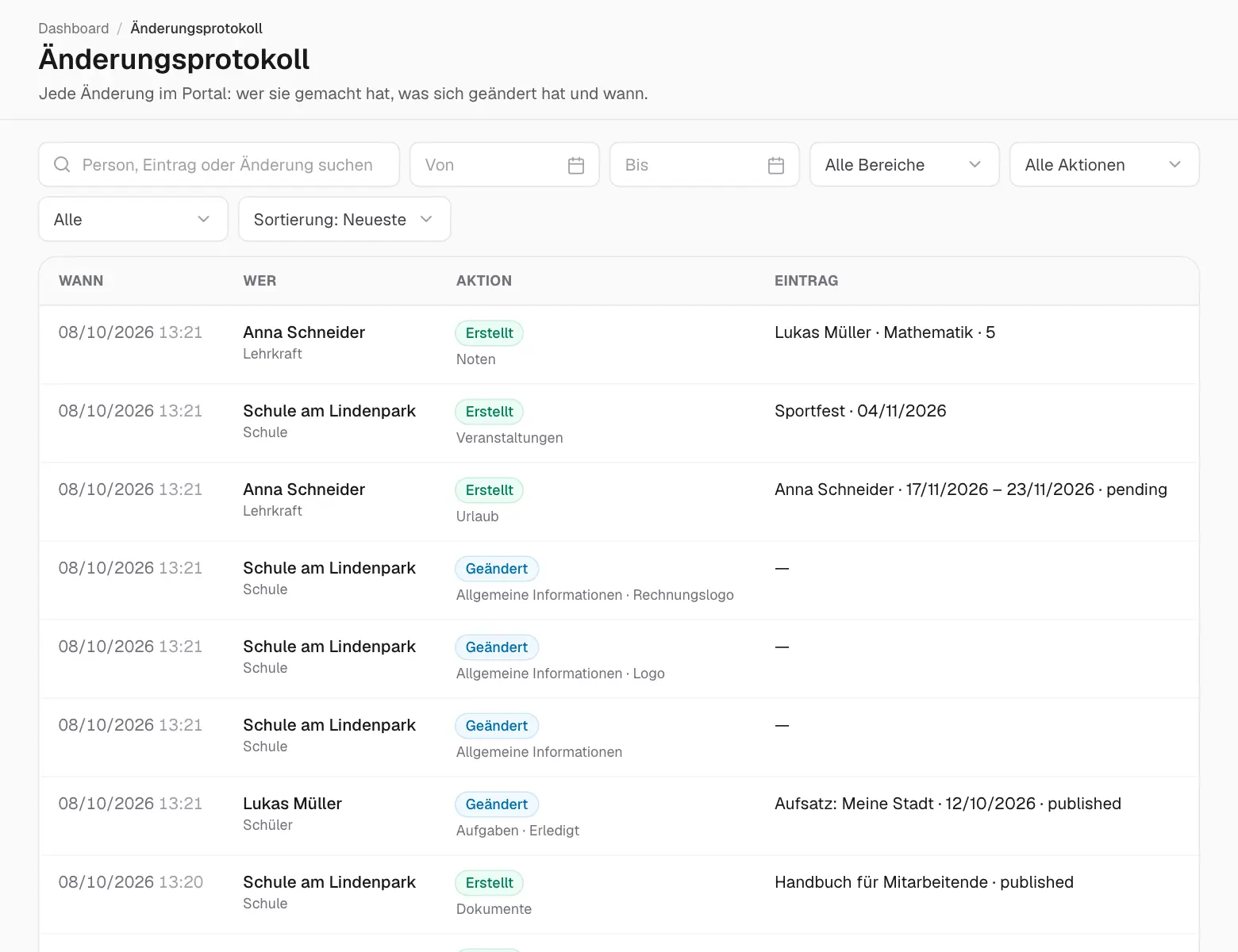
Task: Open the Sortierung: Neueste dropdown
Action: pos(344,219)
